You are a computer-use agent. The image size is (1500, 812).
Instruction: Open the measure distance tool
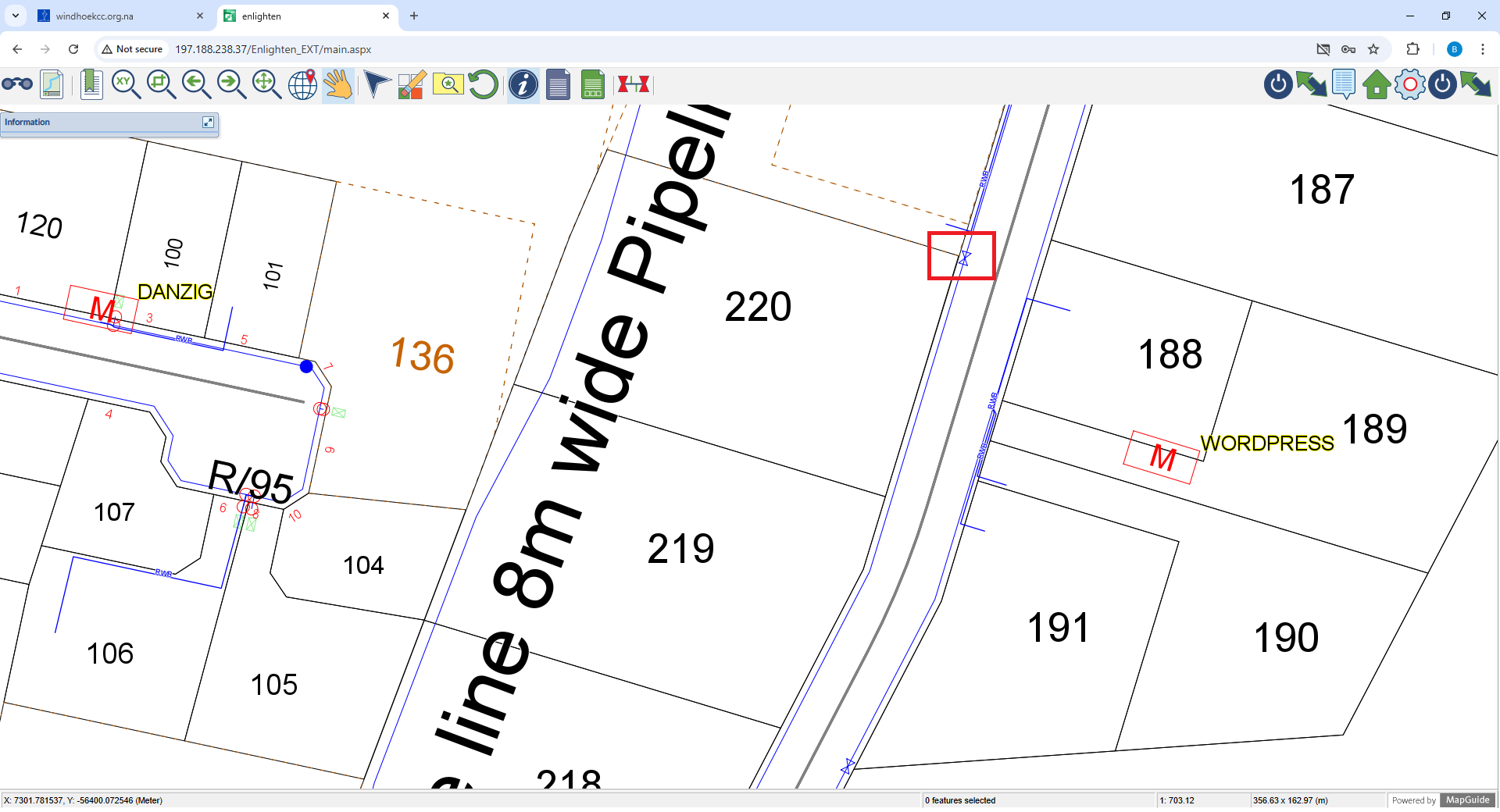click(634, 84)
